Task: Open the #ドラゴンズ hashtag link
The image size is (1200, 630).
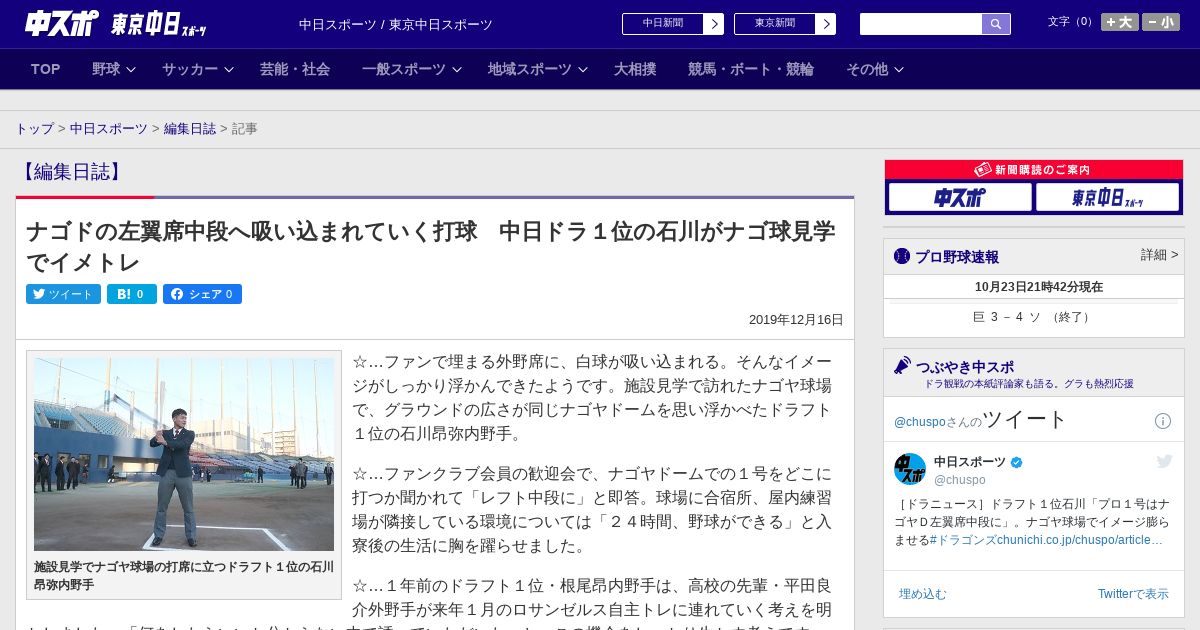Action: click(964, 540)
